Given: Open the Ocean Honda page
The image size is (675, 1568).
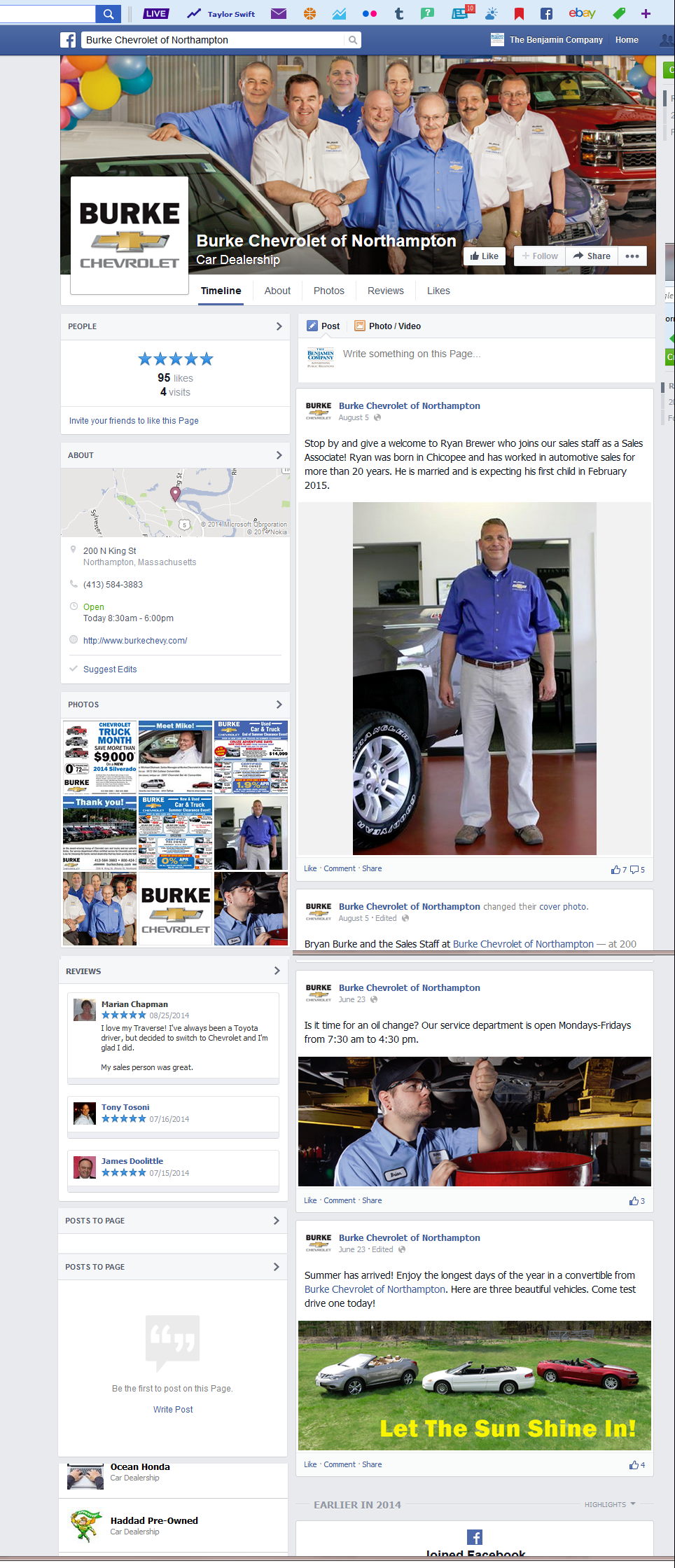Looking at the screenshot, I should click(x=140, y=1466).
